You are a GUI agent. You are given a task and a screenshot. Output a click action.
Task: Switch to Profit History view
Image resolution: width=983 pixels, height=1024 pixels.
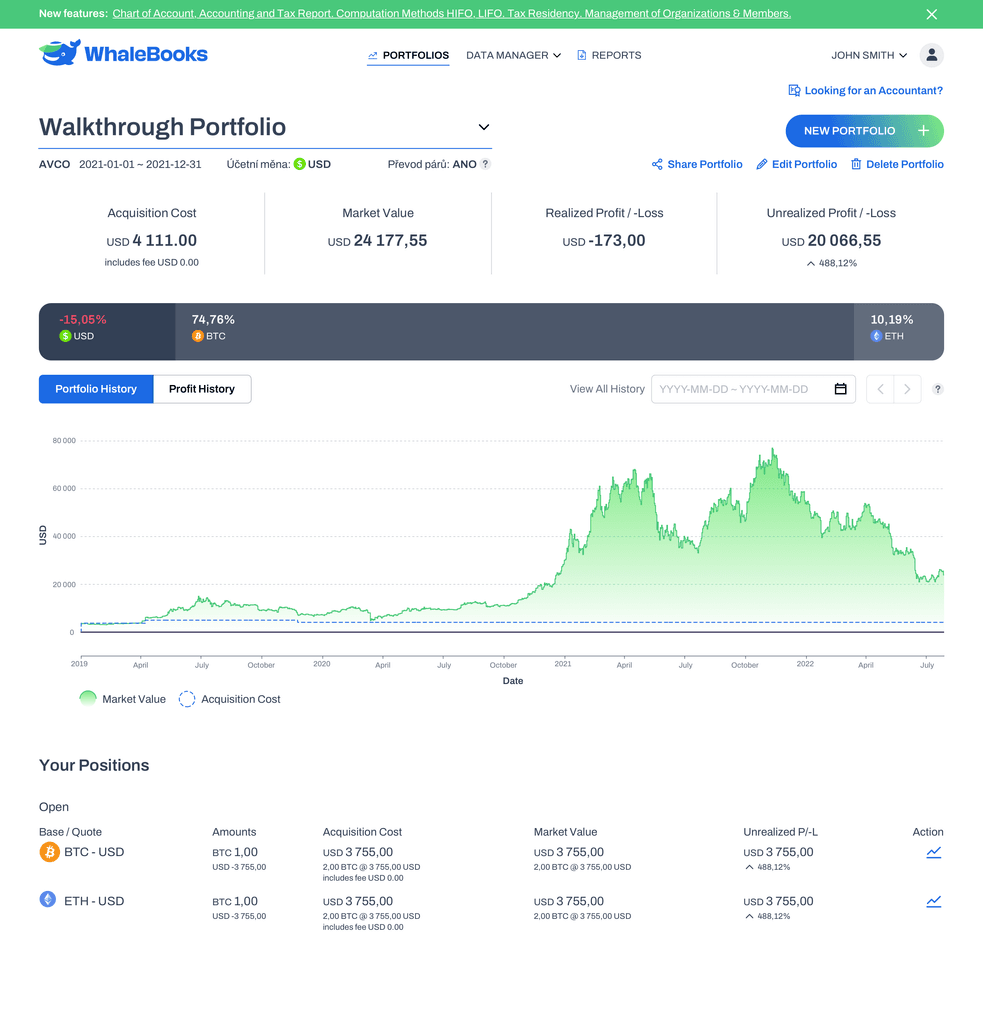[x=201, y=389]
